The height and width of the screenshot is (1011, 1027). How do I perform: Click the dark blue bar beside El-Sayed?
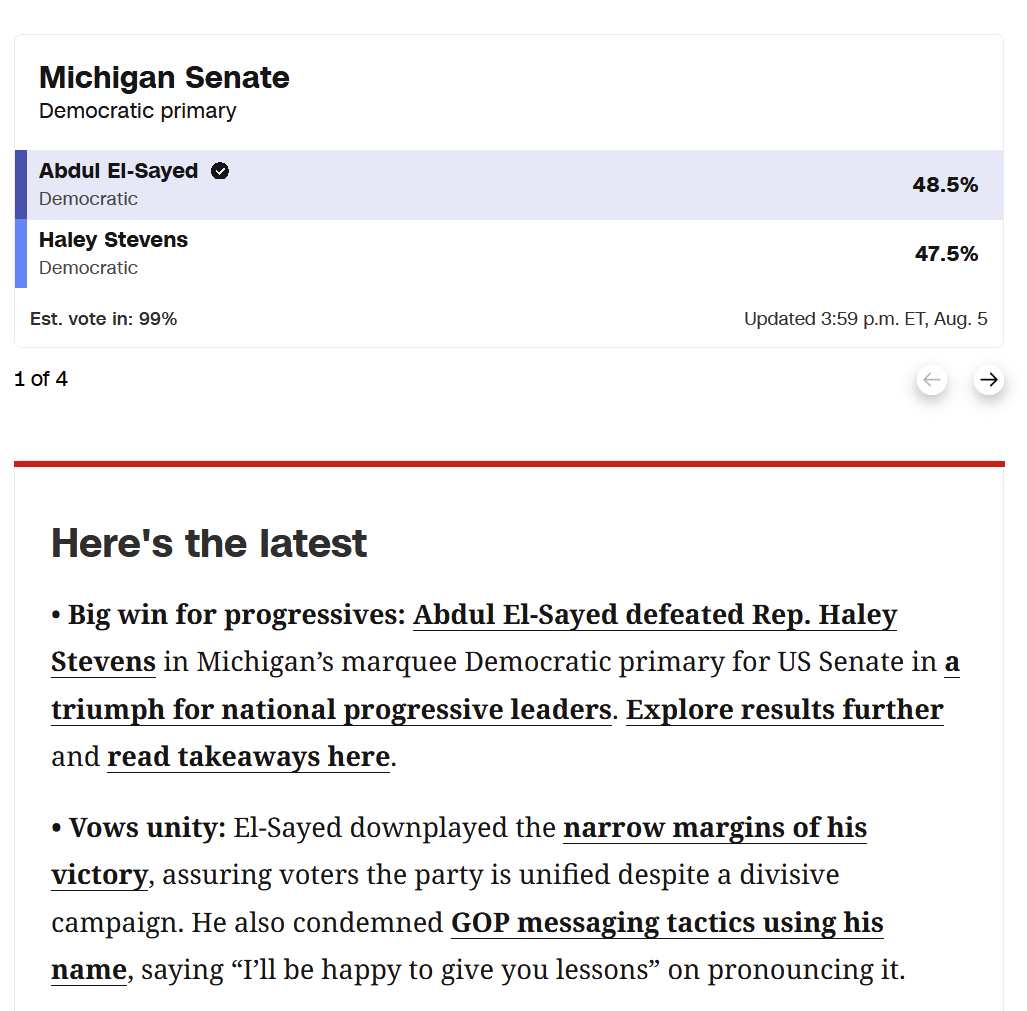click(21, 185)
